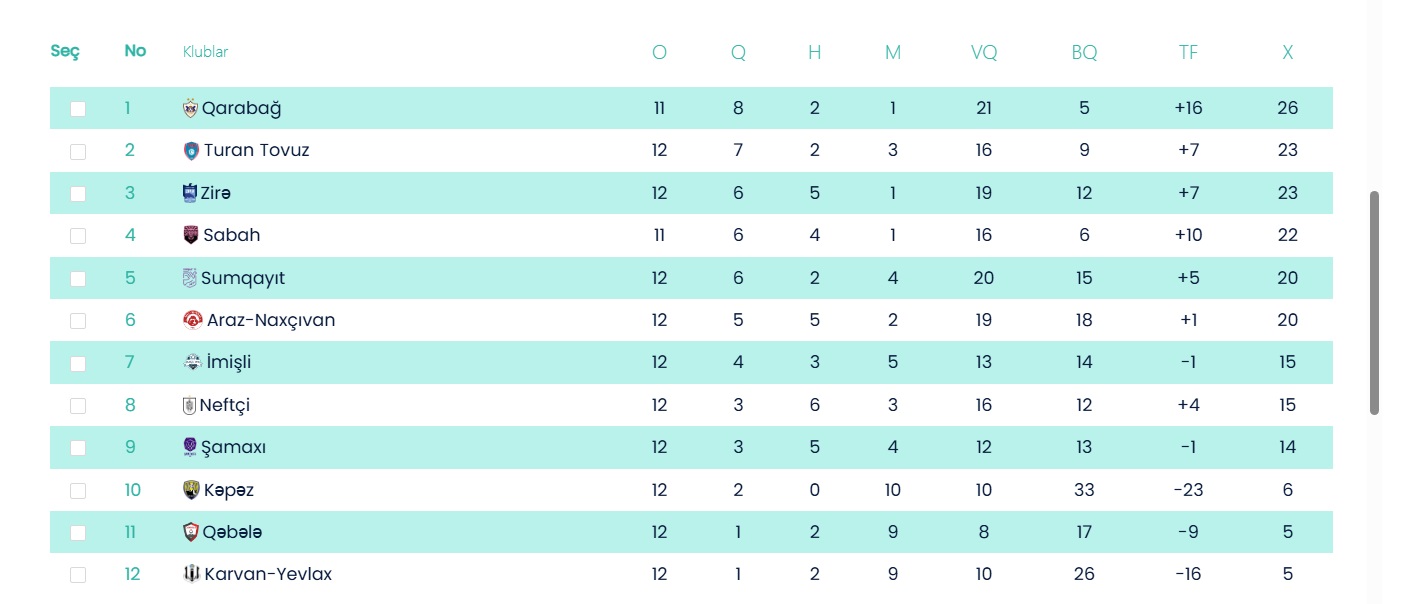Click the Turan Tovuz club logo

coord(191,151)
